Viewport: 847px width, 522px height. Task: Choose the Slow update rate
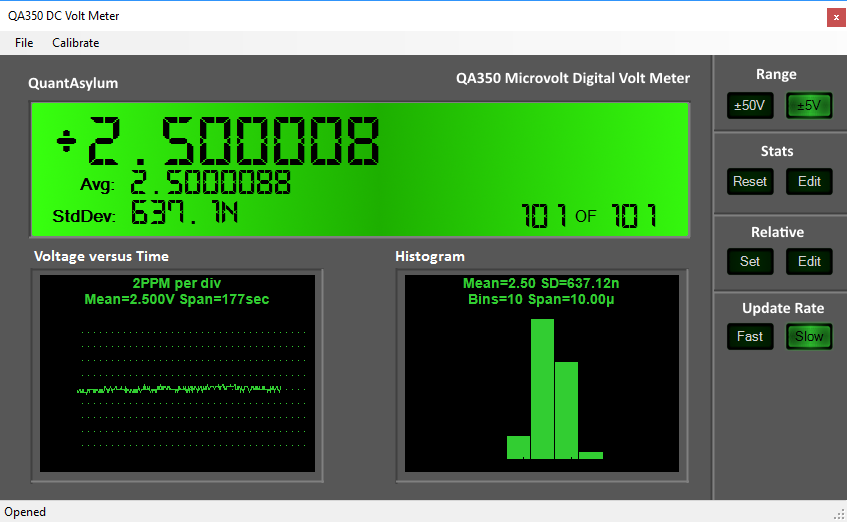809,336
